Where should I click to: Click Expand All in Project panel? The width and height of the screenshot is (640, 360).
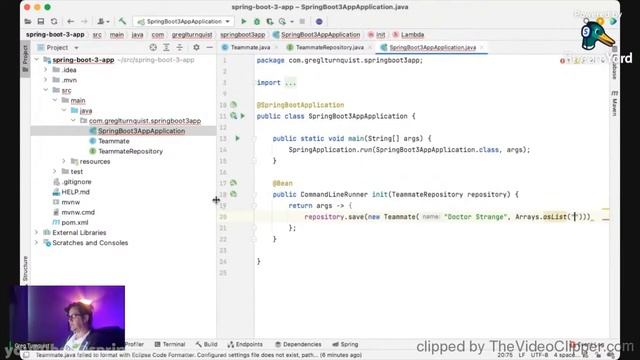(167, 48)
